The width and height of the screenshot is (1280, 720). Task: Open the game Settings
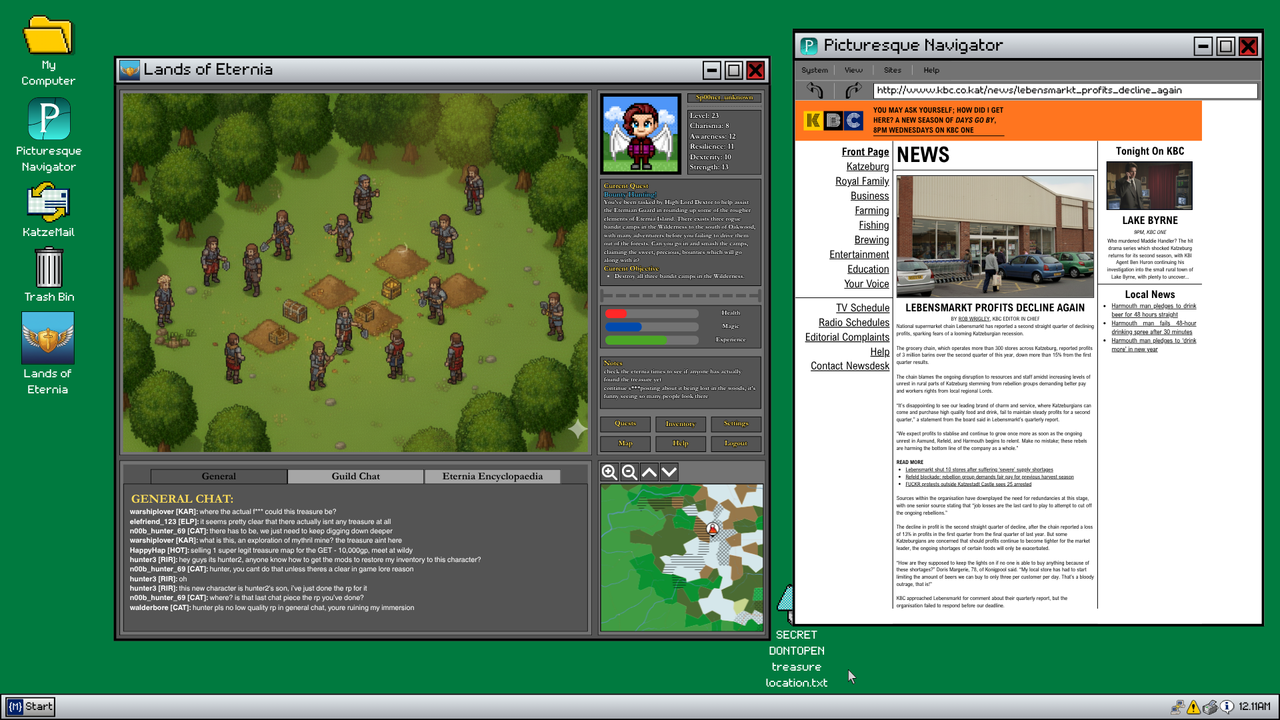tap(736, 424)
